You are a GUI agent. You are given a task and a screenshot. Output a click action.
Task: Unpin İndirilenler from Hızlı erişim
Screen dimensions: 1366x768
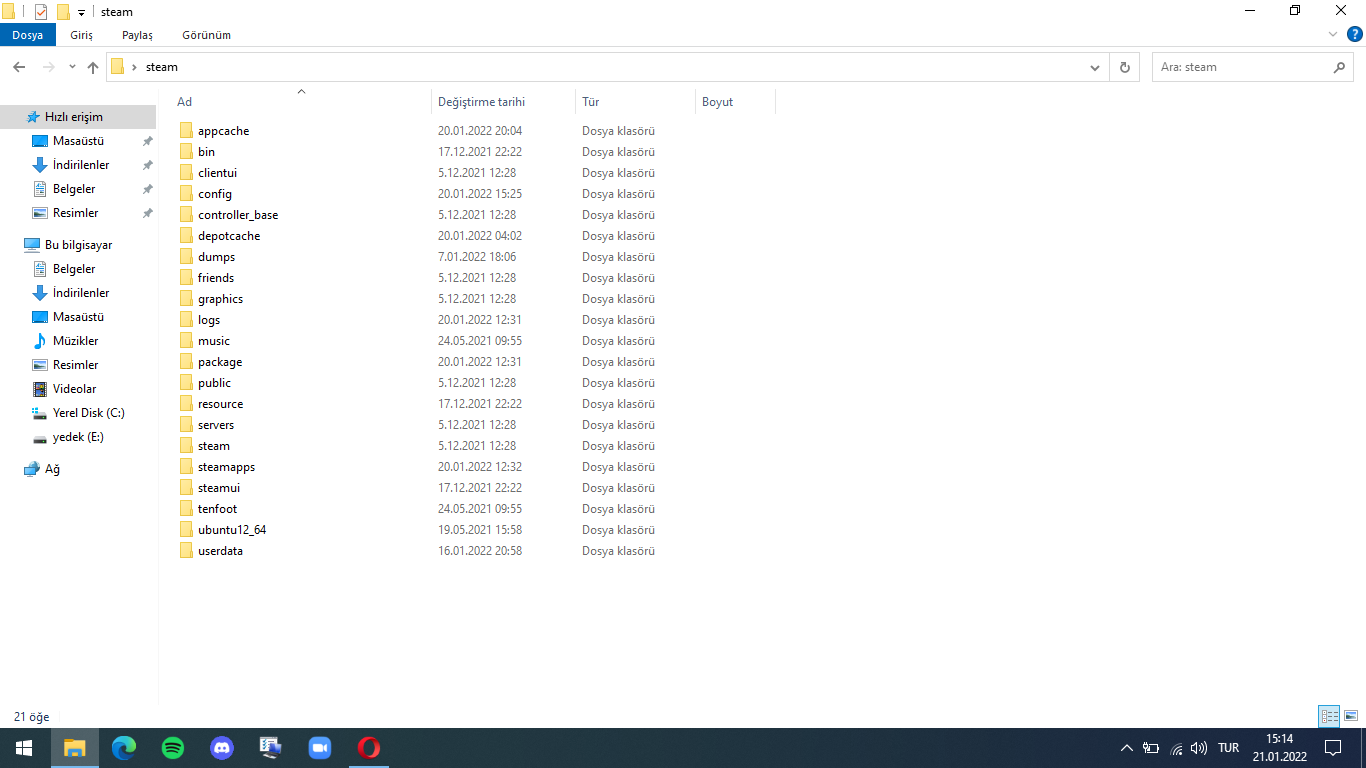[148, 165]
